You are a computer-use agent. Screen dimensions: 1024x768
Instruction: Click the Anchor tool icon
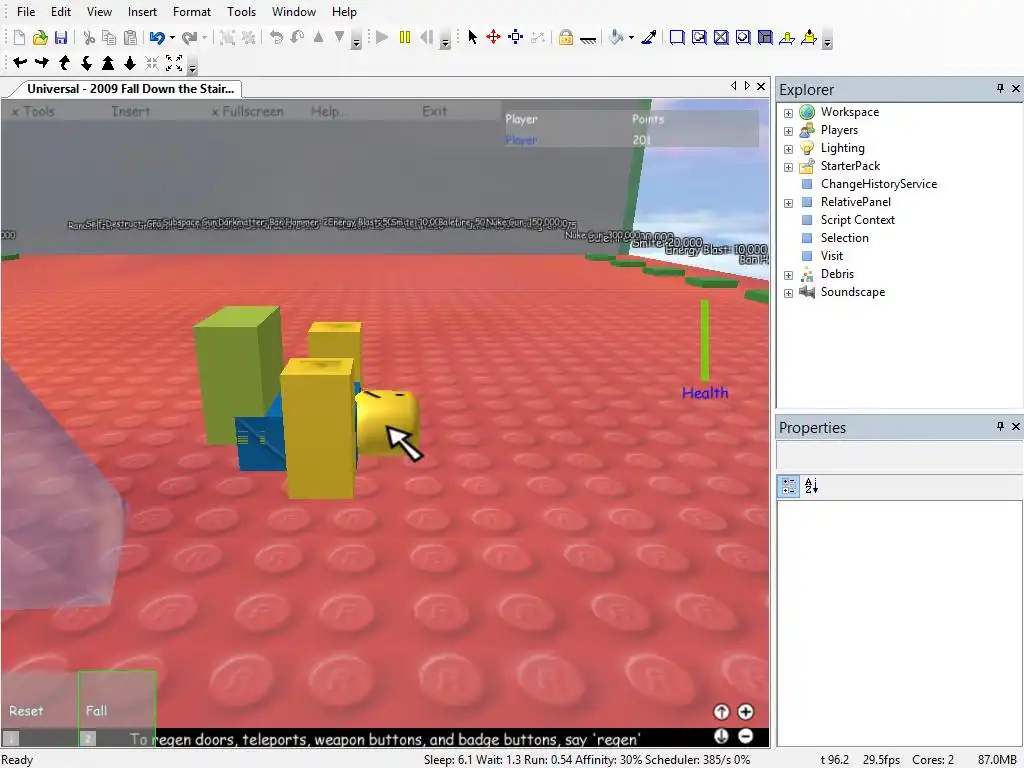(x=588, y=39)
